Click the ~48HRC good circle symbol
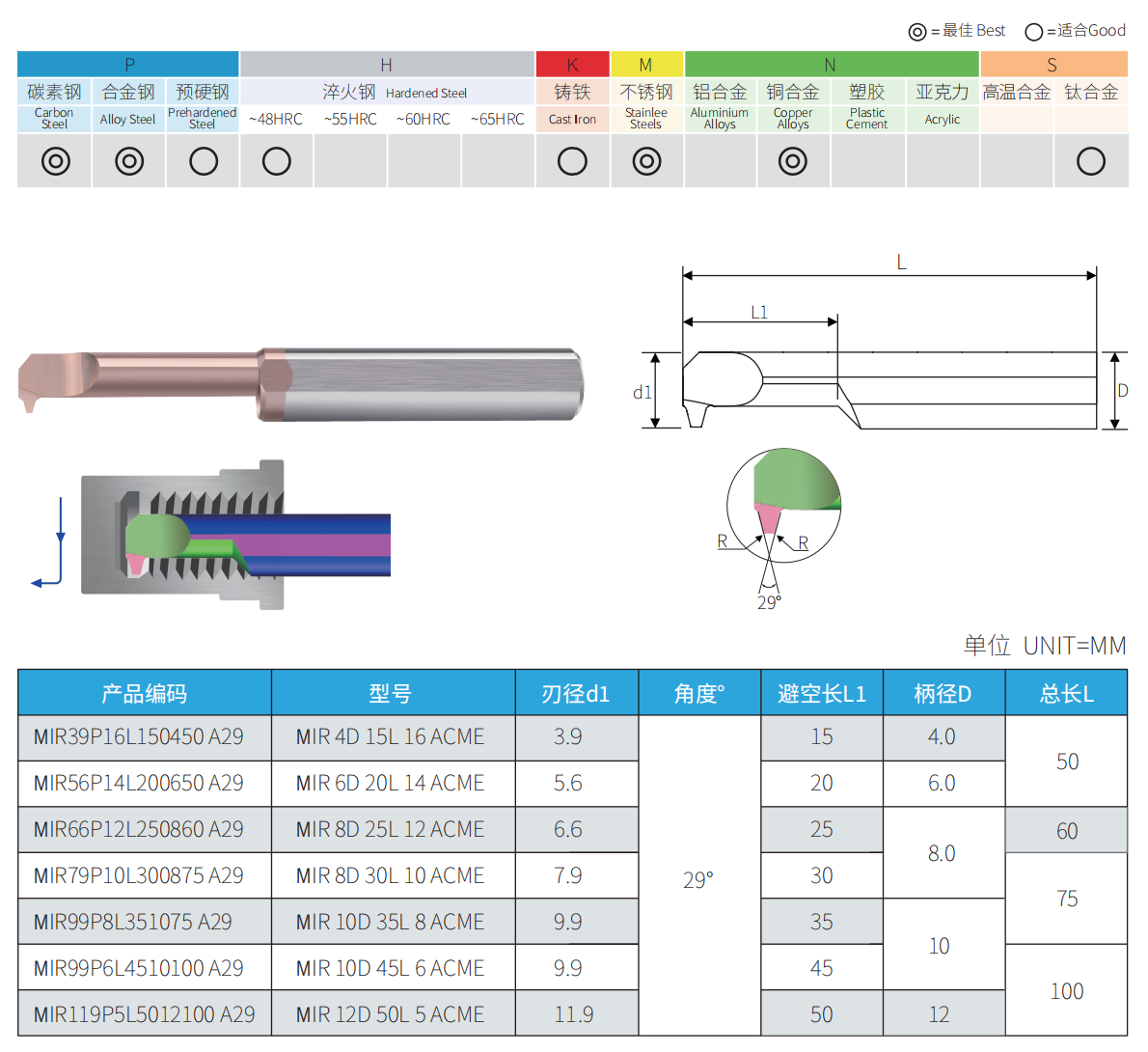The height and width of the screenshot is (1052, 1148). (277, 161)
